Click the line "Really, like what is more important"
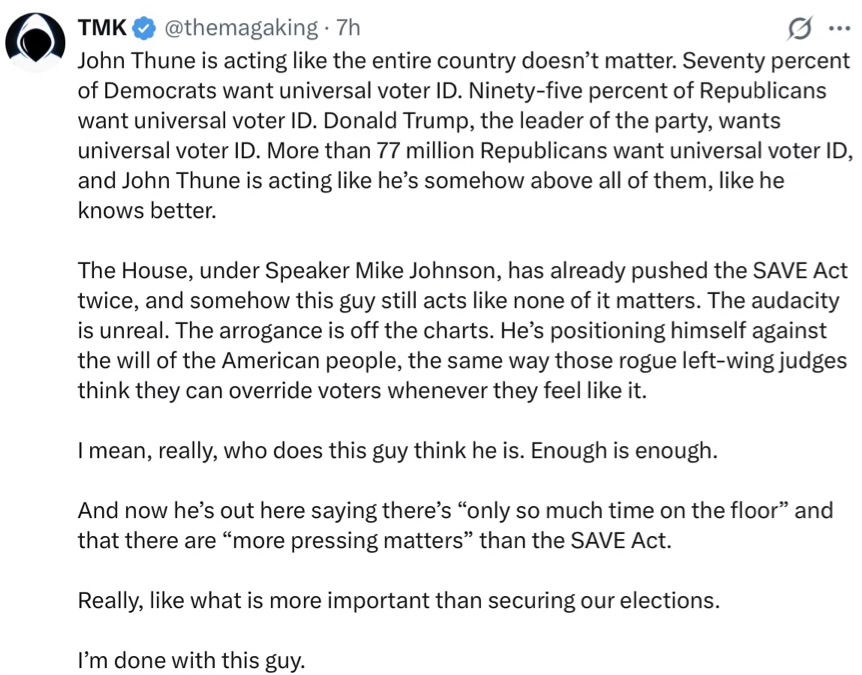Viewport: 862px width, 675px height. pyautogui.click(x=398, y=602)
